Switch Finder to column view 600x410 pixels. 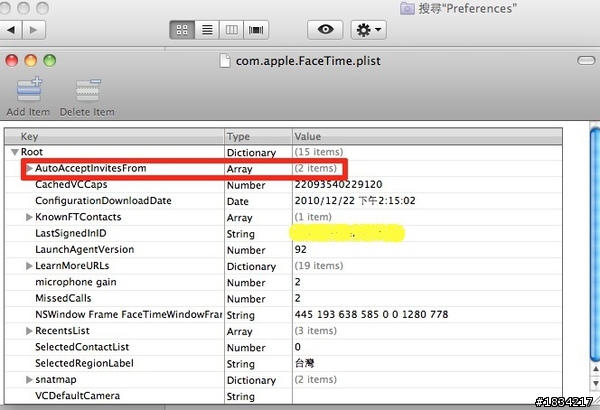pyautogui.click(x=232, y=30)
